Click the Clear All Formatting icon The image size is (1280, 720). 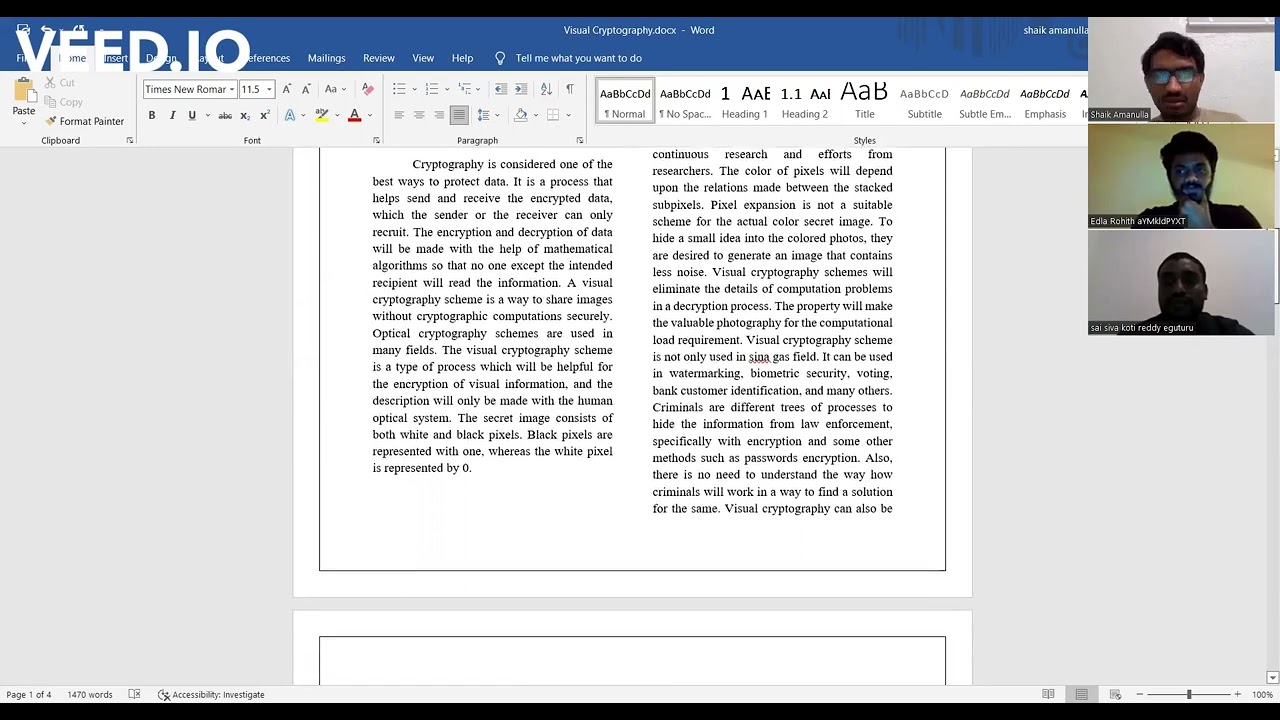(x=367, y=89)
